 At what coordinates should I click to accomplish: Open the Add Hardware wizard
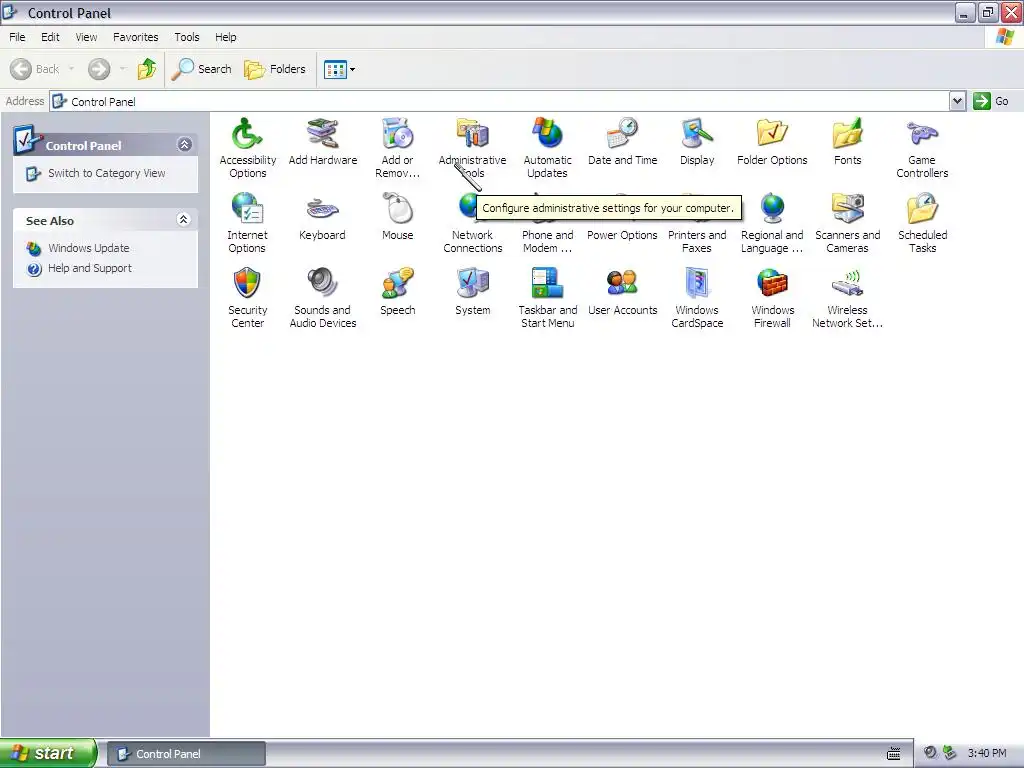click(323, 141)
